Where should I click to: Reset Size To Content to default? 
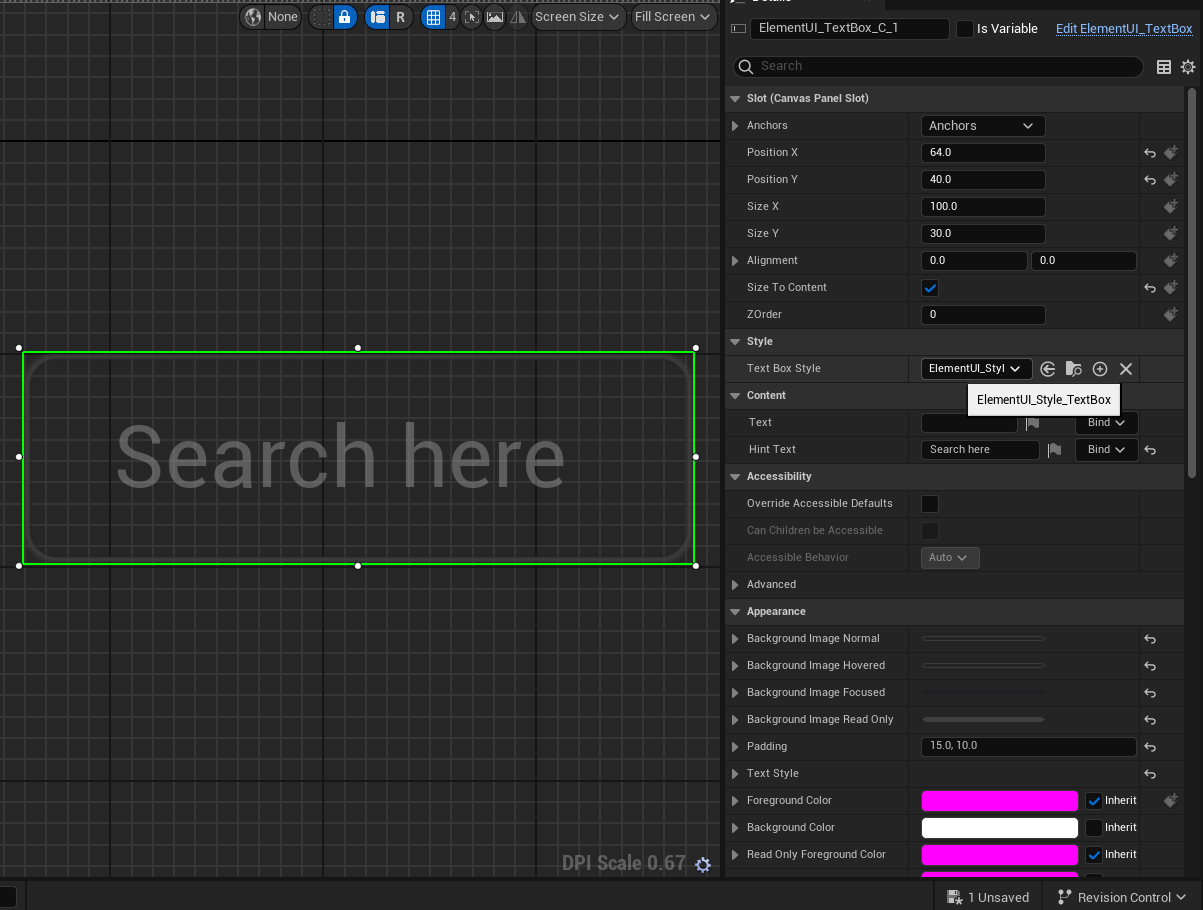[1150, 288]
